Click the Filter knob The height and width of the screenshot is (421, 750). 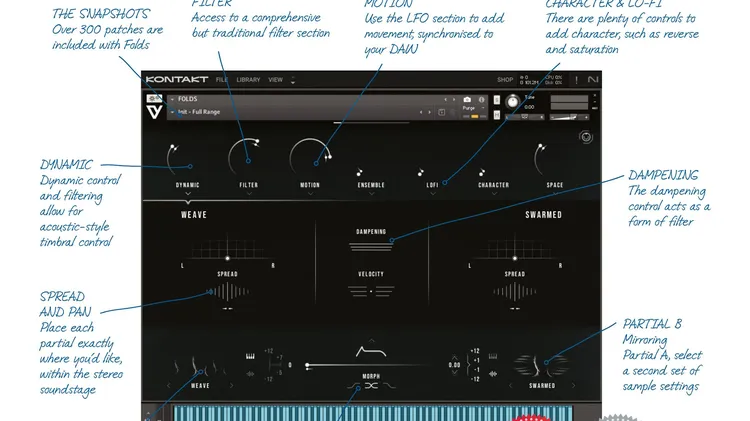click(x=246, y=158)
